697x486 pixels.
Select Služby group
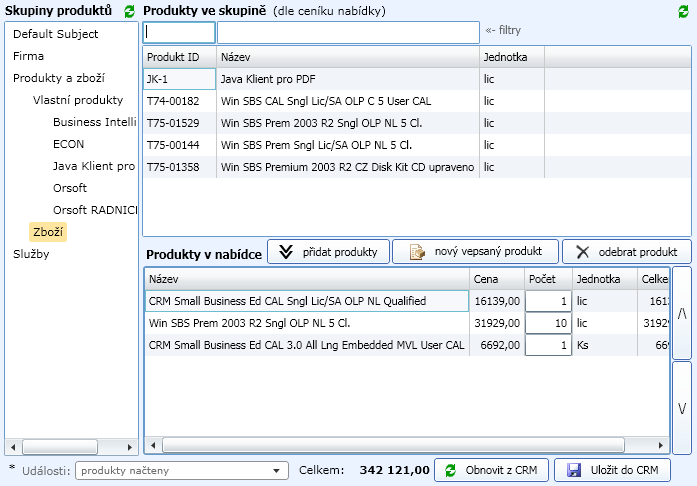[31, 254]
